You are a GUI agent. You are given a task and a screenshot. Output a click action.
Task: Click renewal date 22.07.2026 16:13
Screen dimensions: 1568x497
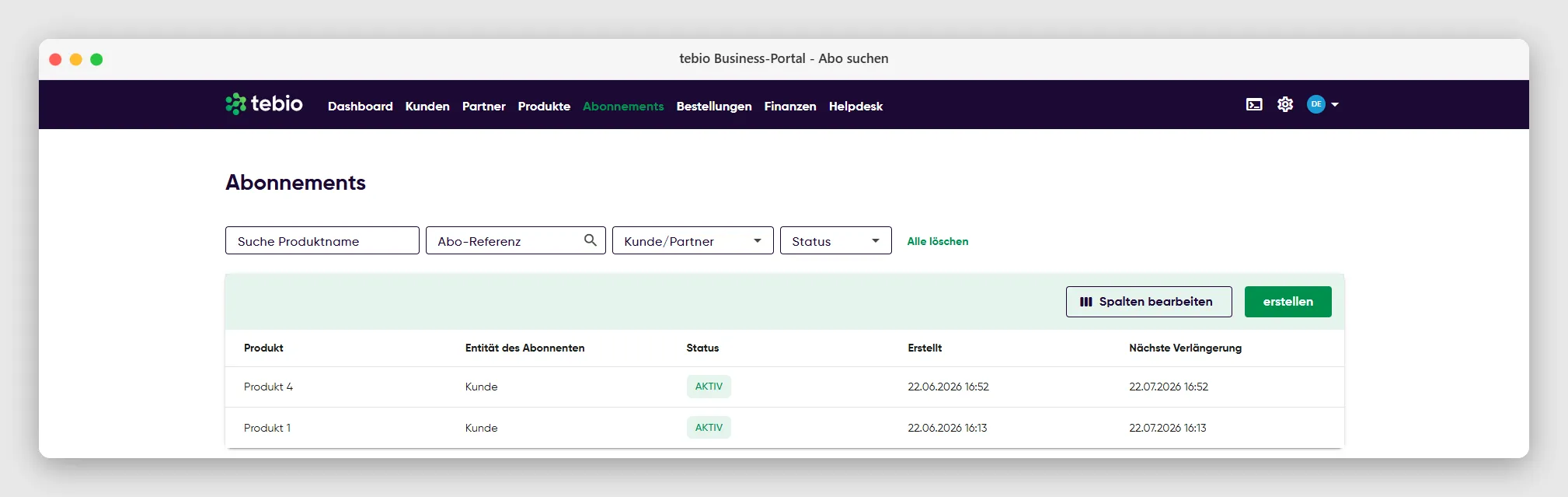(1168, 428)
